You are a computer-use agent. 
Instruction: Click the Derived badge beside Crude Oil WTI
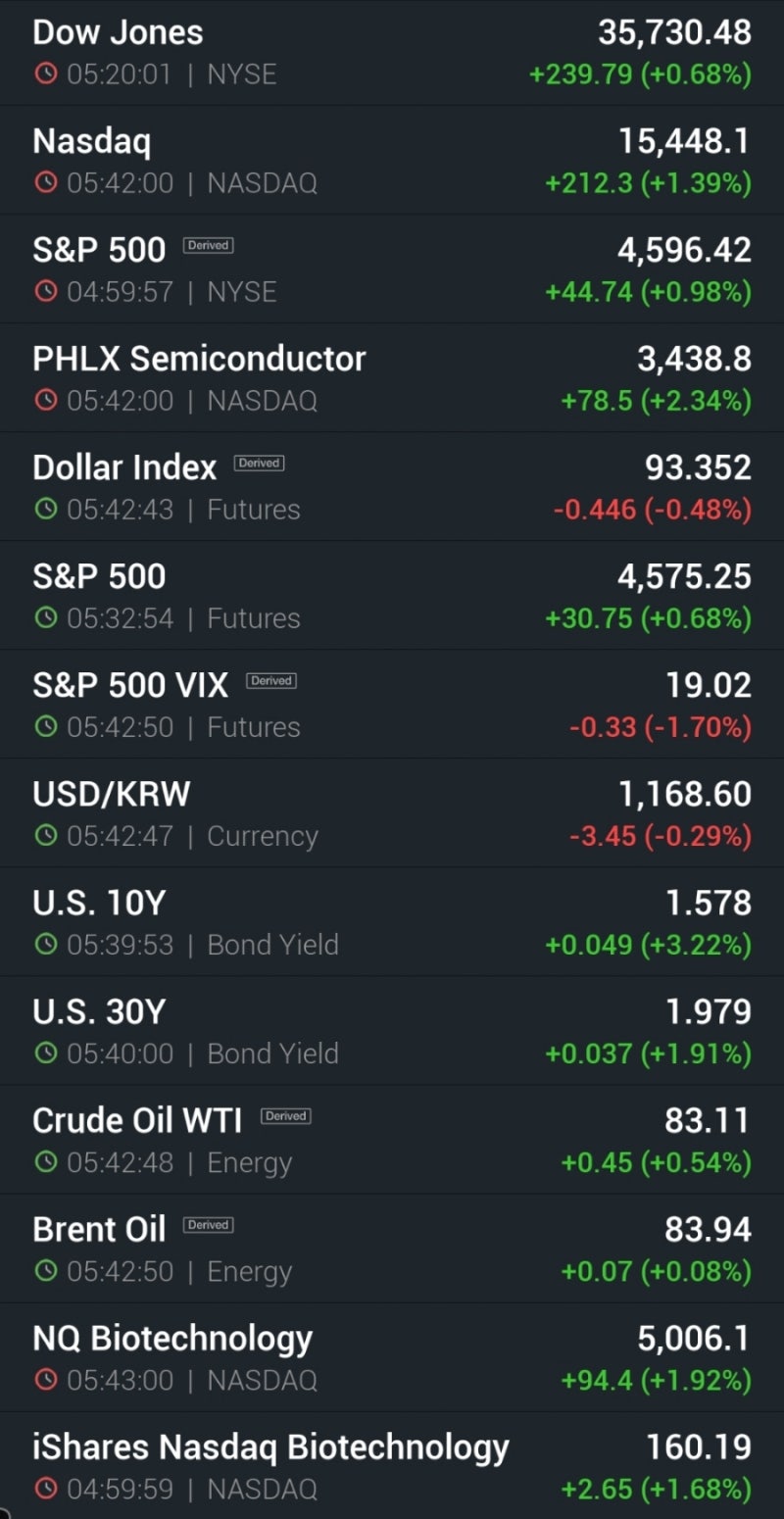pyautogui.click(x=285, y=1116)
